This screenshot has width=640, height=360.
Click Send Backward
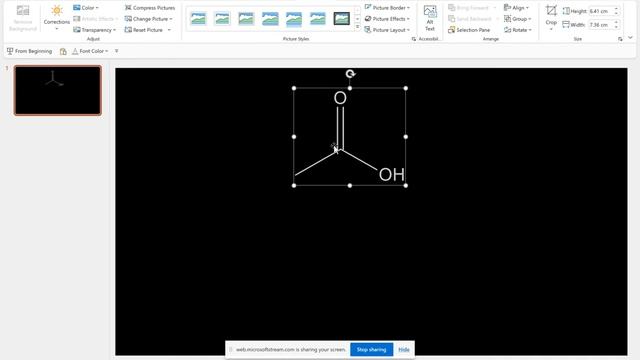click(469, 19)
